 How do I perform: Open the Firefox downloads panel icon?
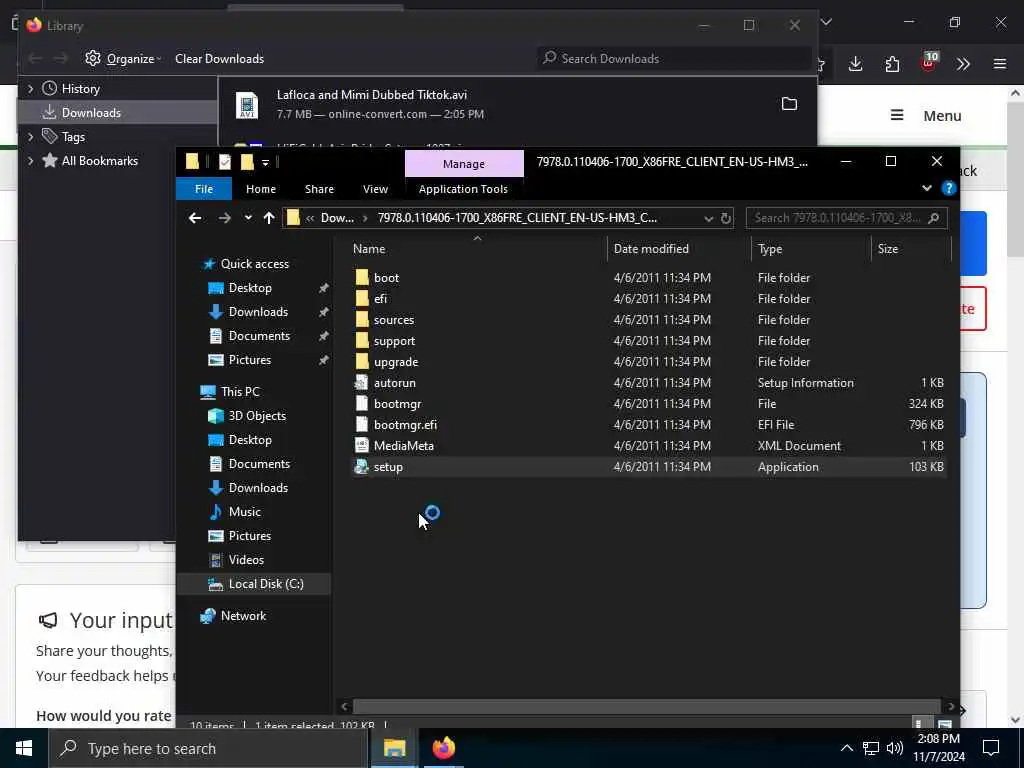coord(856,64)
